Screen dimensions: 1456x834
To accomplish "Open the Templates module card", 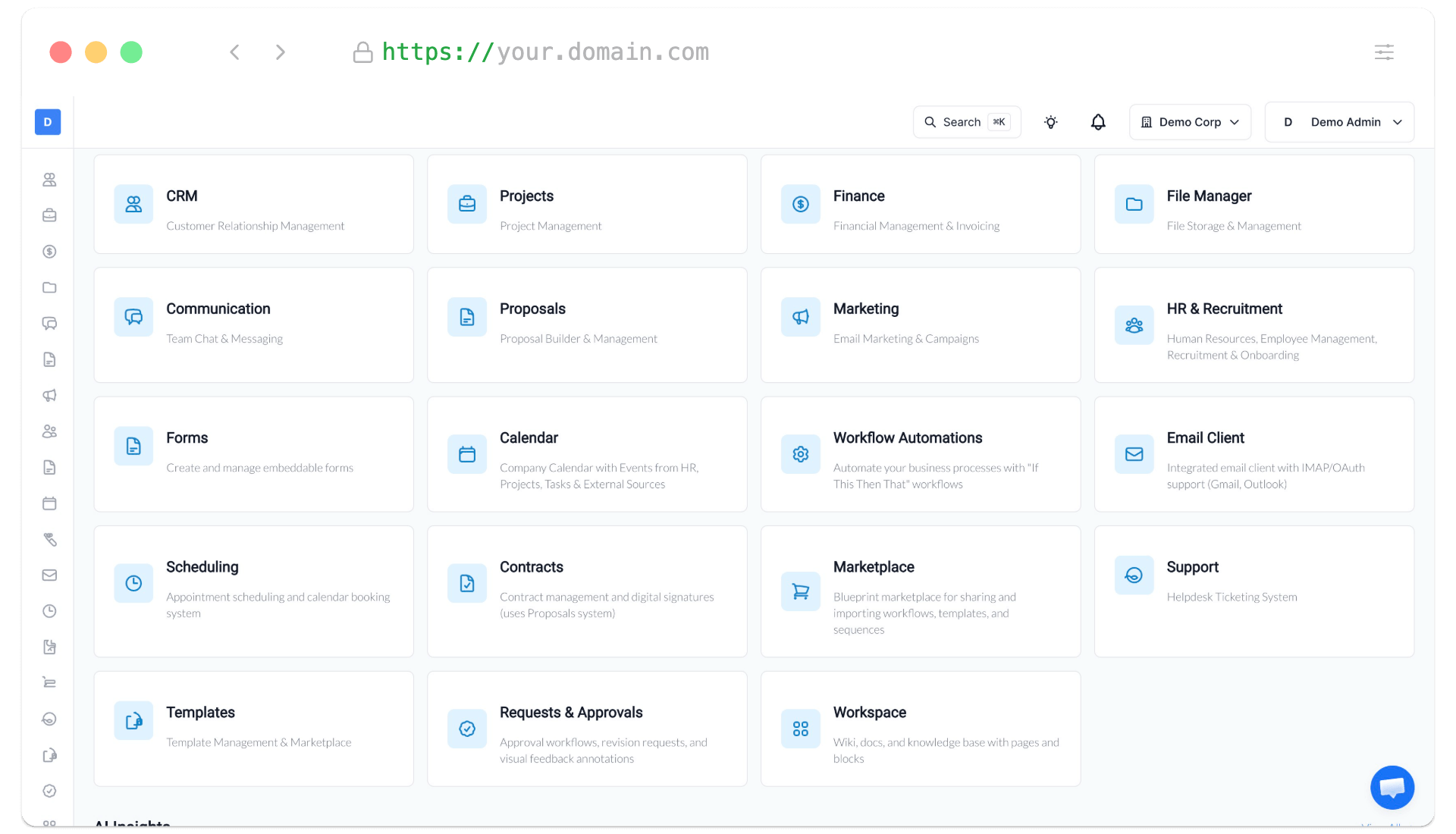I will tap(254, 729).
